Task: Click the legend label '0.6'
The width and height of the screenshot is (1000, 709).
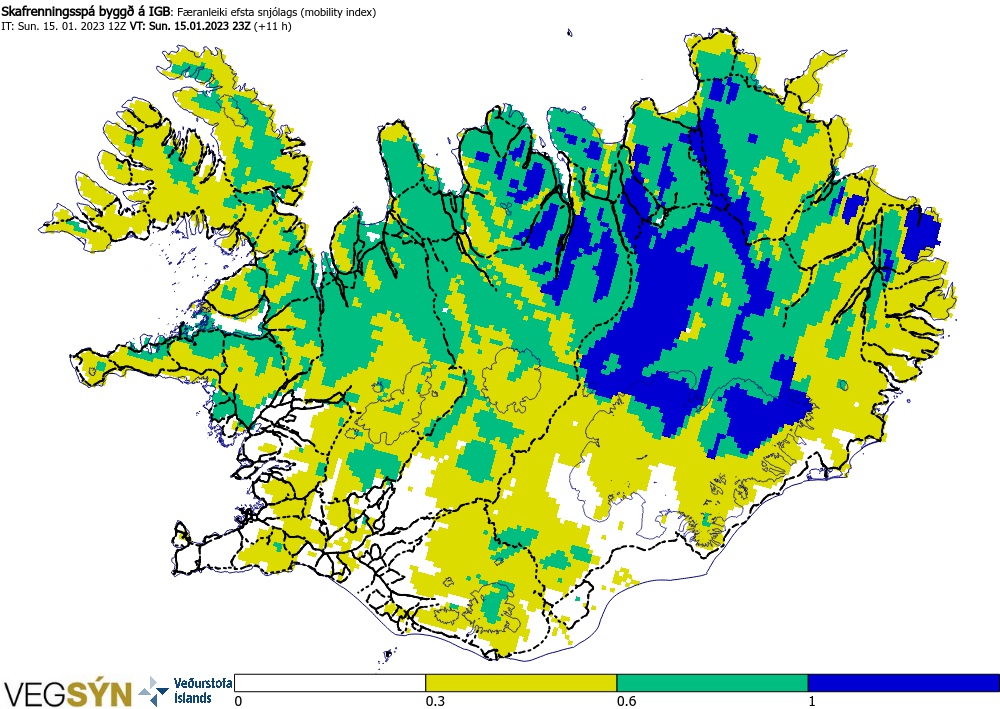Action: [x=626, y=701]
